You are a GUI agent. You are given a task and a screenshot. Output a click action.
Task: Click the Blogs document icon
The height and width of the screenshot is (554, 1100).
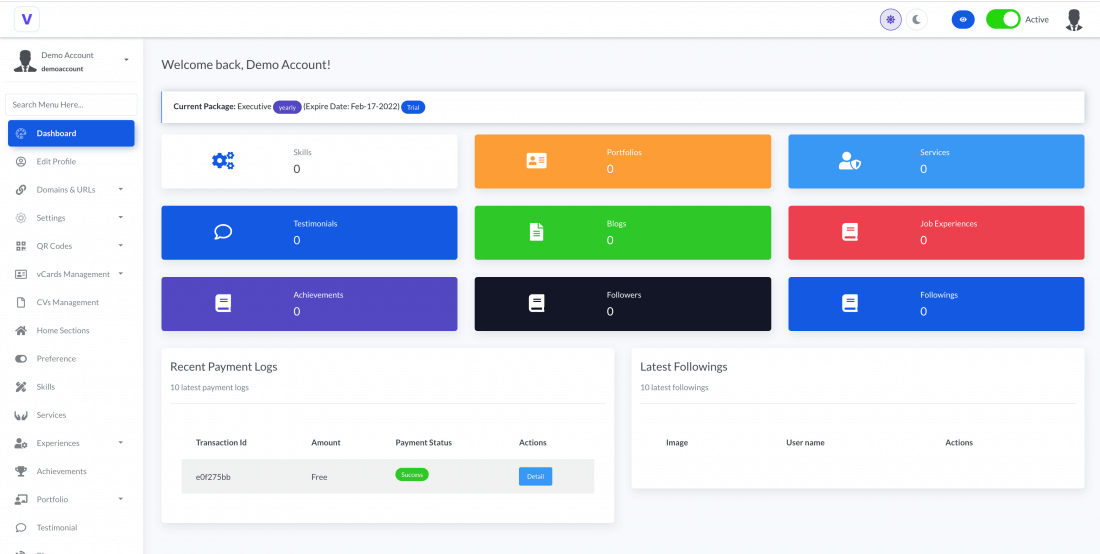pyautogui.click(x=537, y=232)
